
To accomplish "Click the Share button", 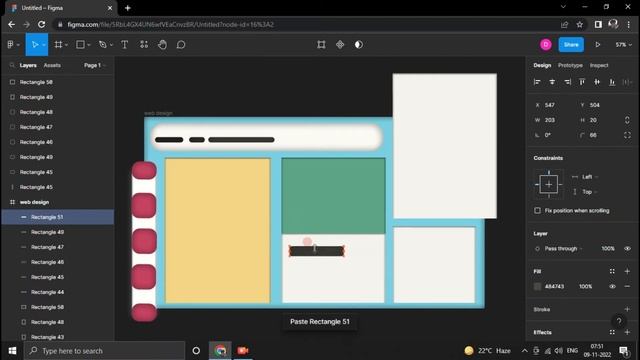I will 571,44.
